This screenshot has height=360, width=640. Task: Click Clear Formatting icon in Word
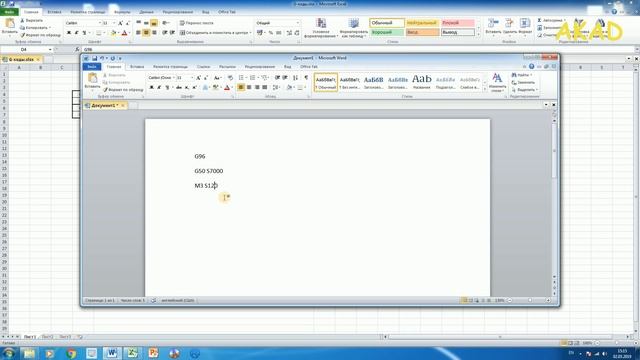tap(230, 78)
